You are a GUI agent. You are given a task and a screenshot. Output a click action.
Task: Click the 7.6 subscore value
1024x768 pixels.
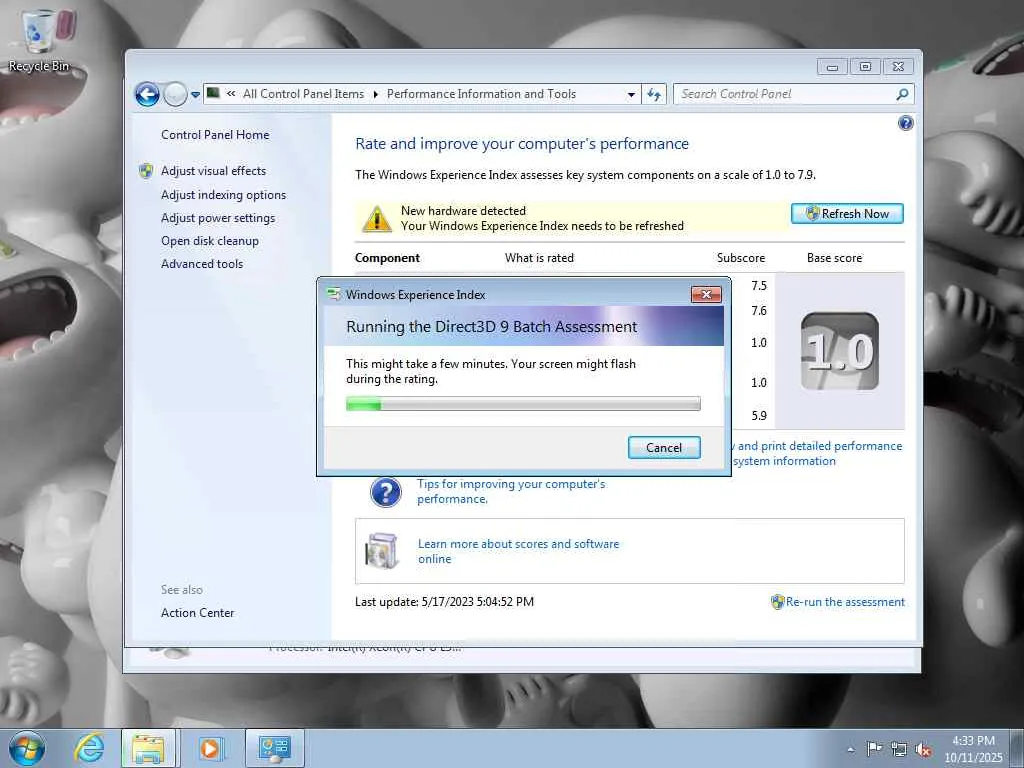pos(759,311)
